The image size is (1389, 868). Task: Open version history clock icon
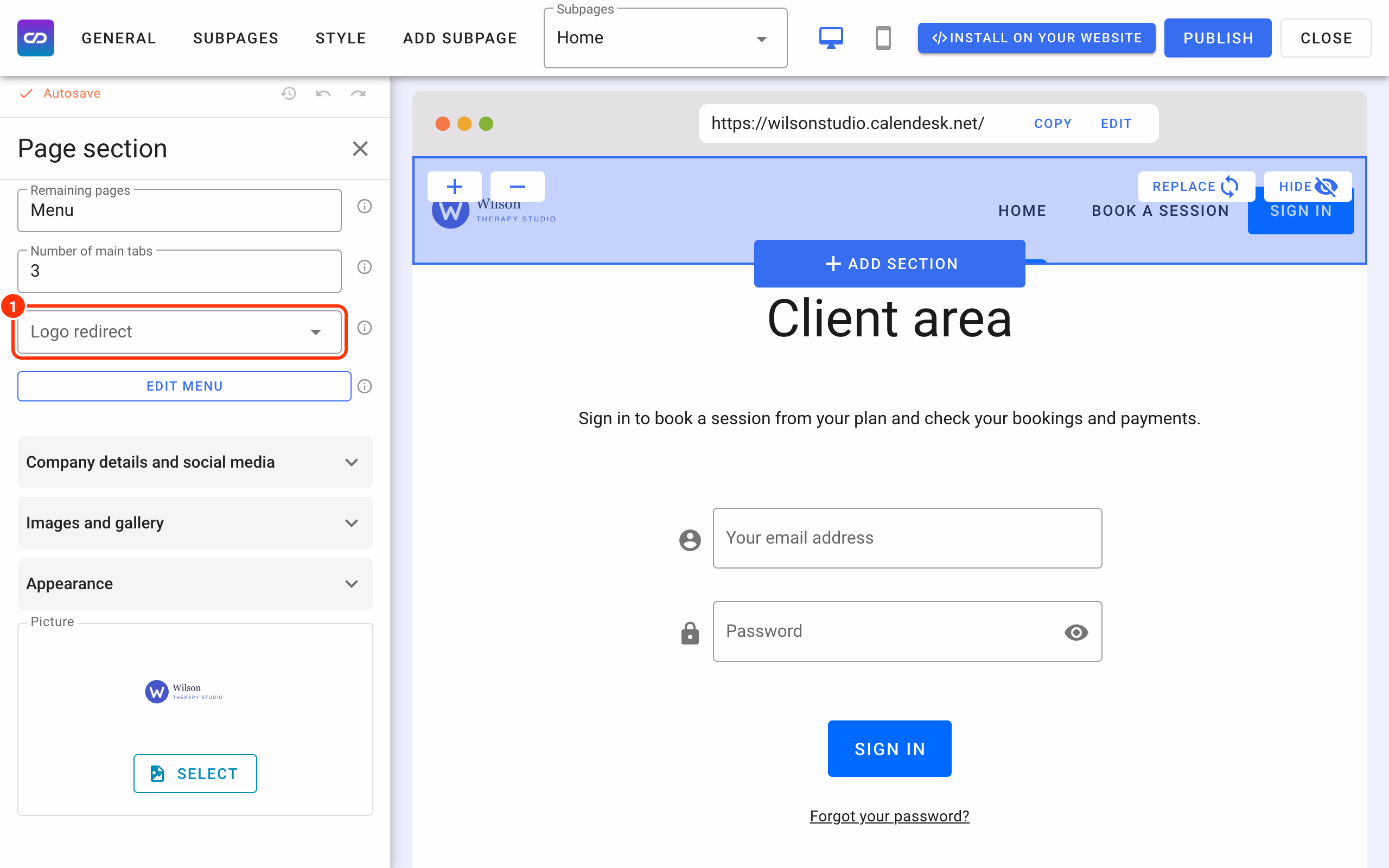click(289, 93)
